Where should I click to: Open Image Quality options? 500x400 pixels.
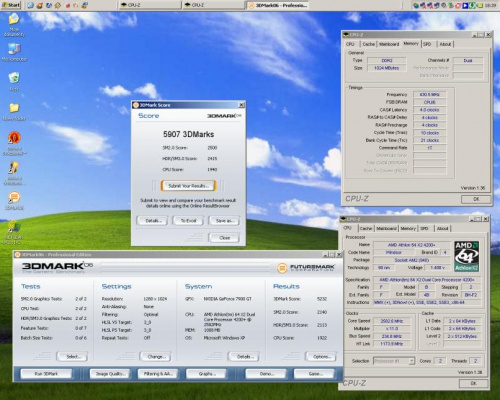coord(110,374)
